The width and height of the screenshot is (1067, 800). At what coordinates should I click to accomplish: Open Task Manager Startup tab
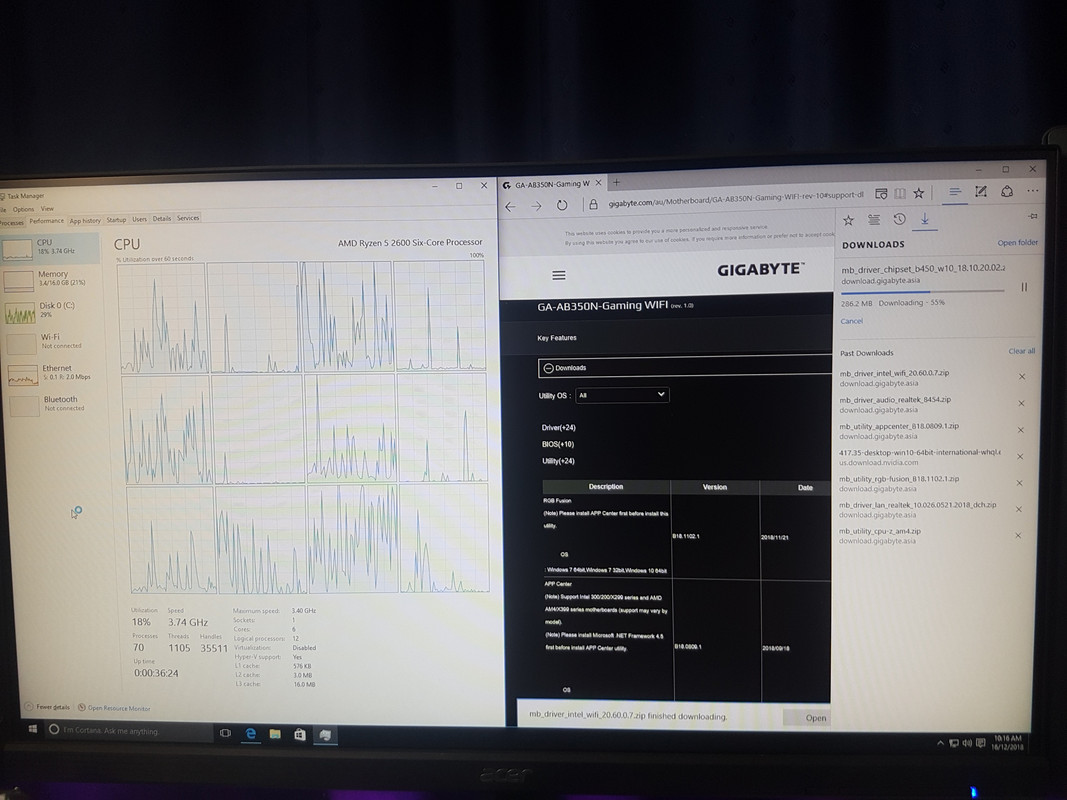click(x=116, y=220)
